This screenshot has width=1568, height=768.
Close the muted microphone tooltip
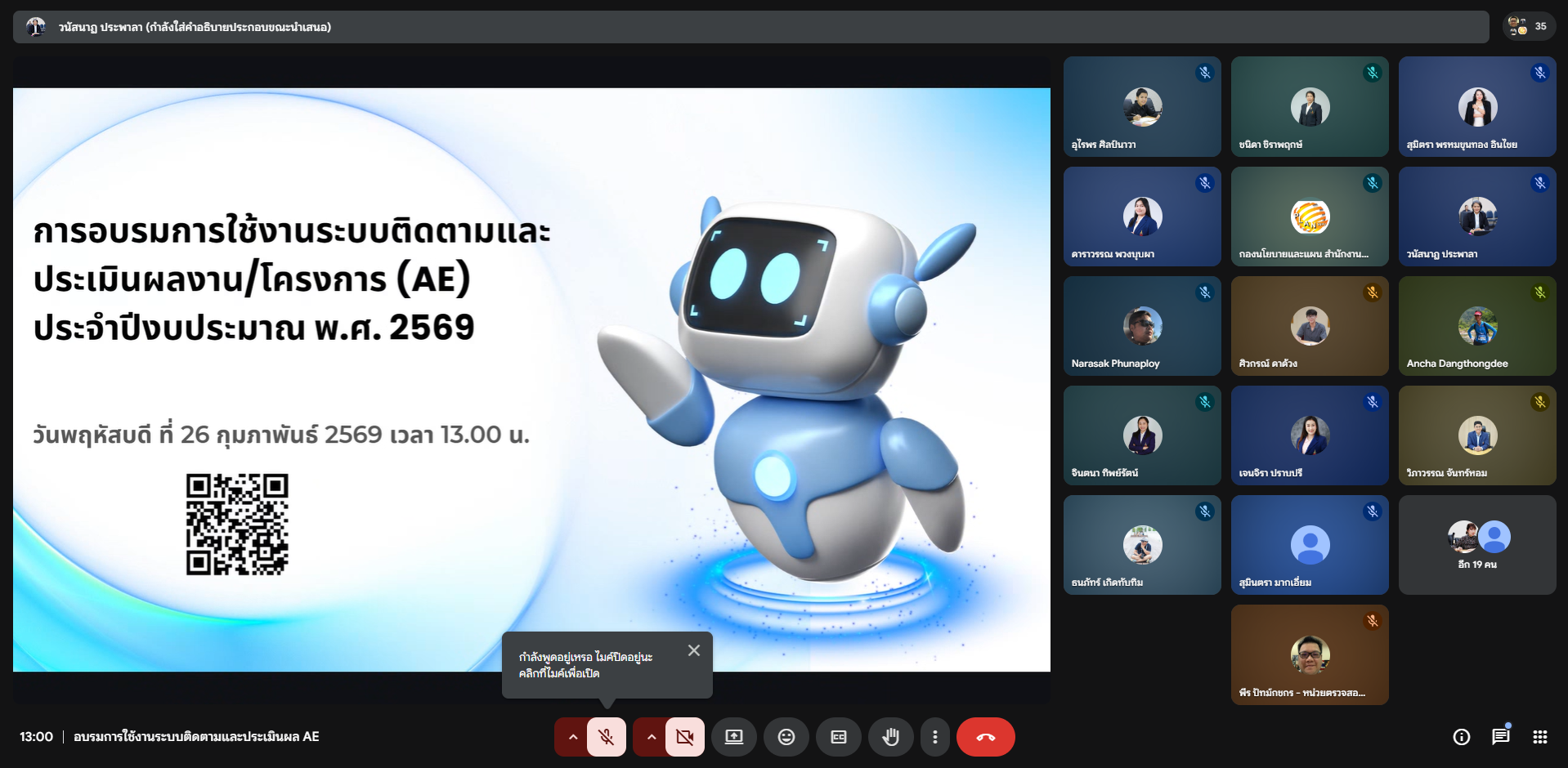click(693, 650)
